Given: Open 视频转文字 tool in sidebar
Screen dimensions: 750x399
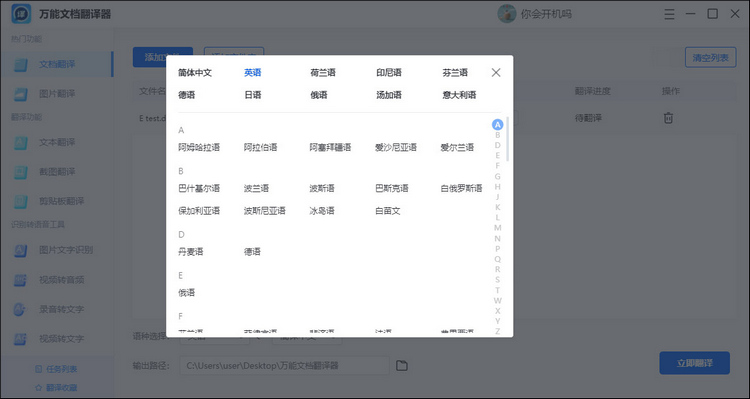Looking at the screenshot, I should pos(57,339).
